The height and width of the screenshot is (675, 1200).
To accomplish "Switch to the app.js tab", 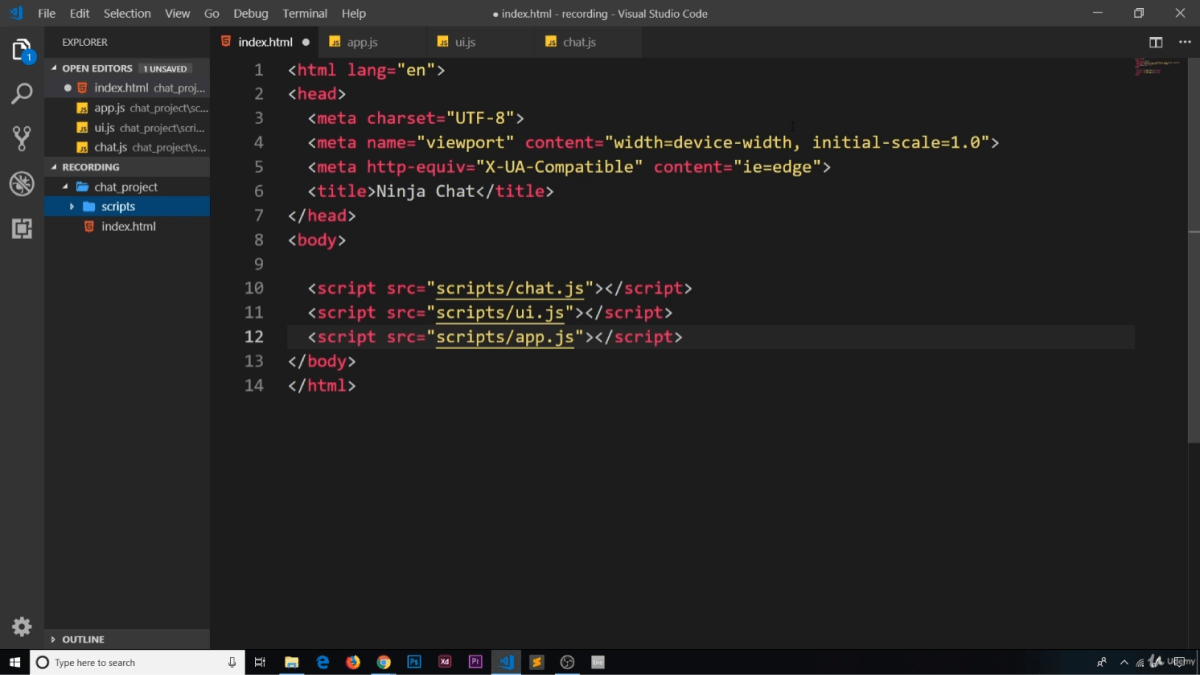I will (361, 42).
